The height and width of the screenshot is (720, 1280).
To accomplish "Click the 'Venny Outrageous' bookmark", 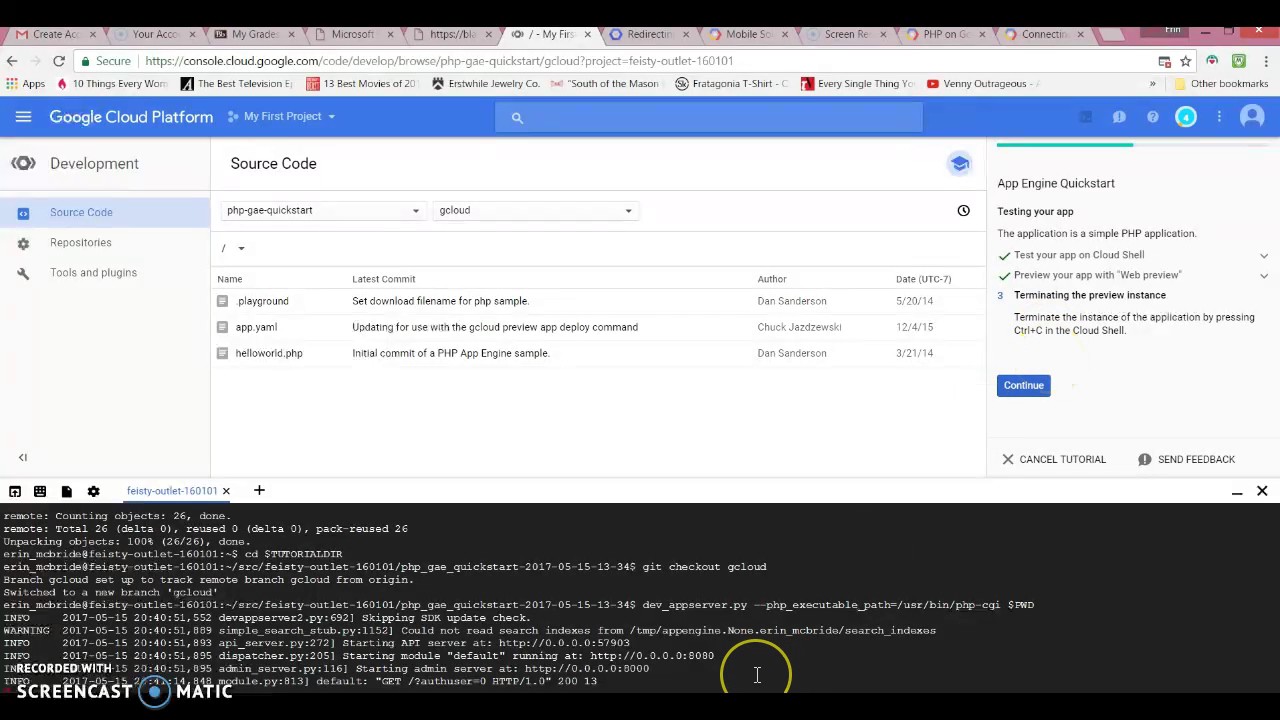I will (983, 84).
